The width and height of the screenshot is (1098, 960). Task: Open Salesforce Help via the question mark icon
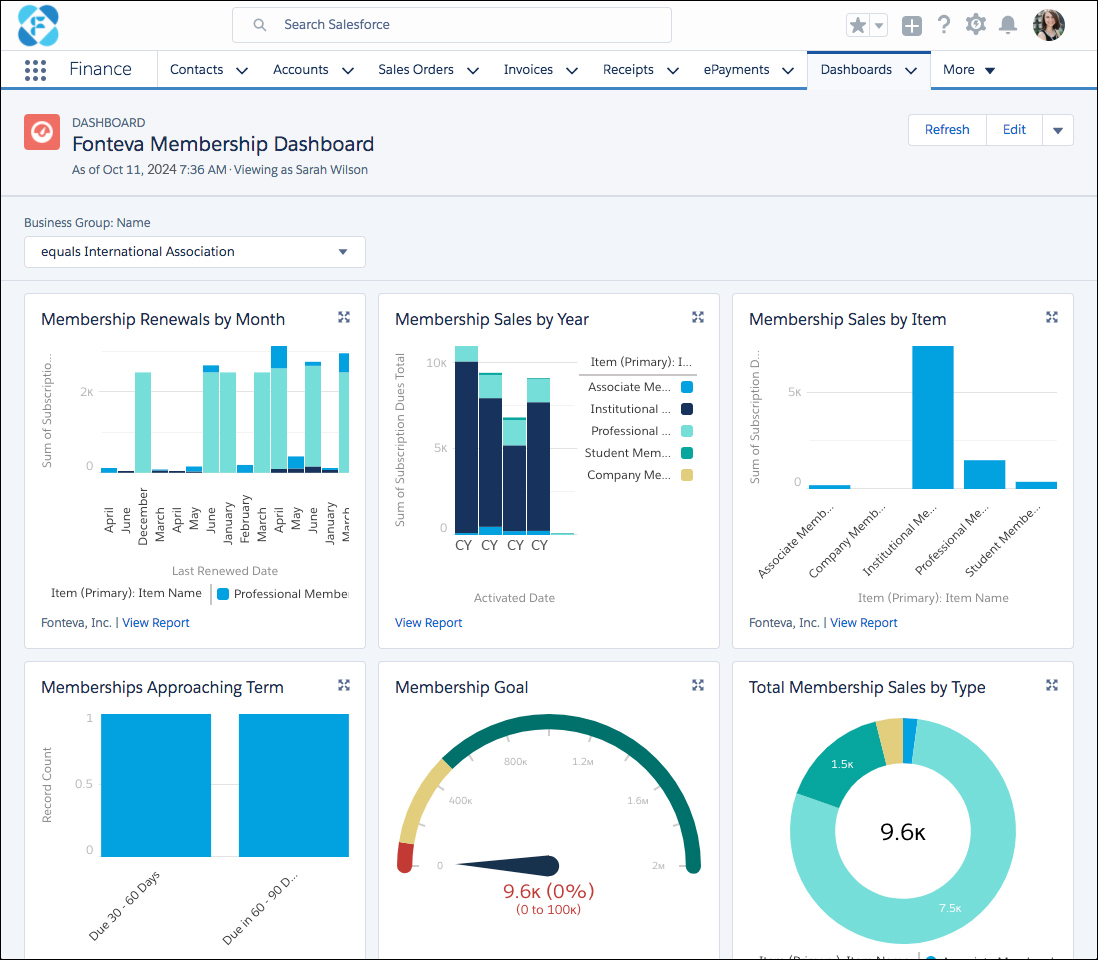(x=943, y=24)
